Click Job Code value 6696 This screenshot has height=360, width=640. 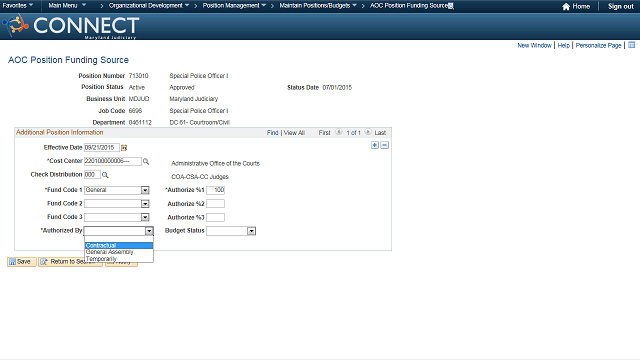135,111
